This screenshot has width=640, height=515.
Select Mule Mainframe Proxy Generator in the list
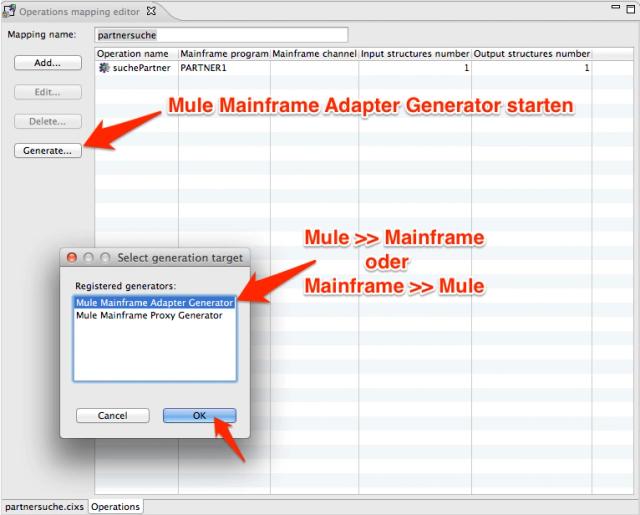point(149,315)
